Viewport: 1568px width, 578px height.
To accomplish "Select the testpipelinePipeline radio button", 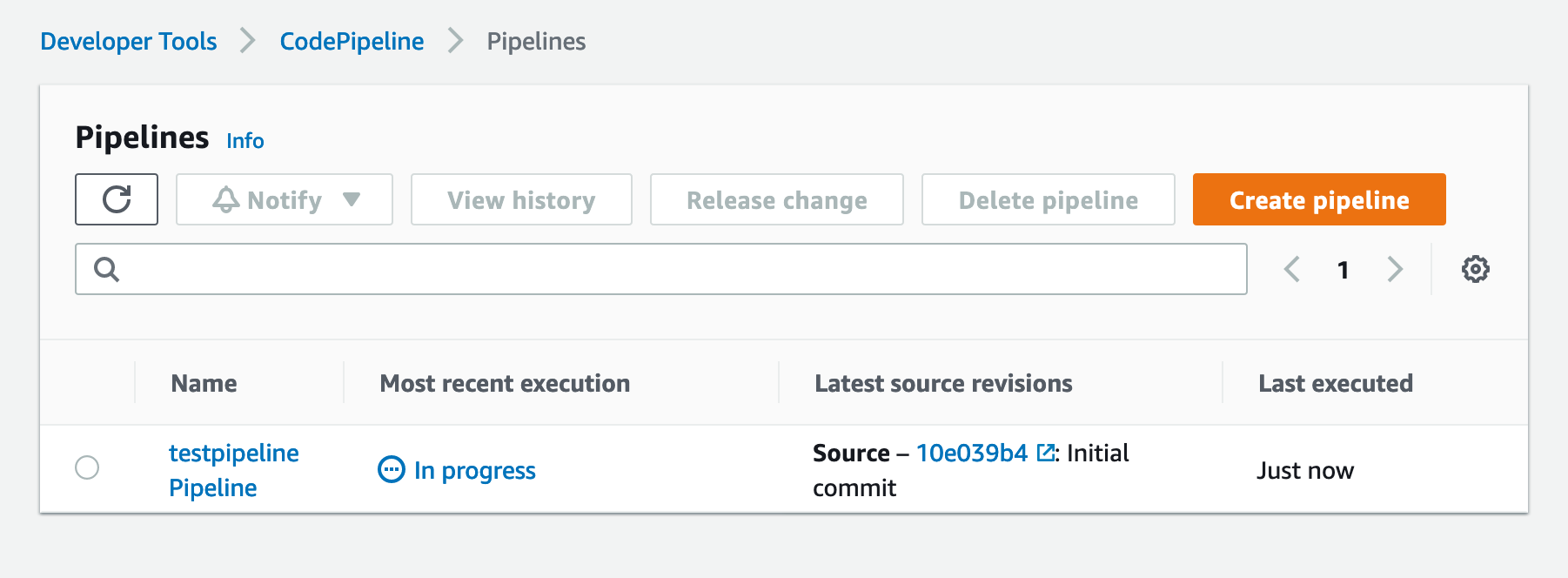I will tap(87, 467).
